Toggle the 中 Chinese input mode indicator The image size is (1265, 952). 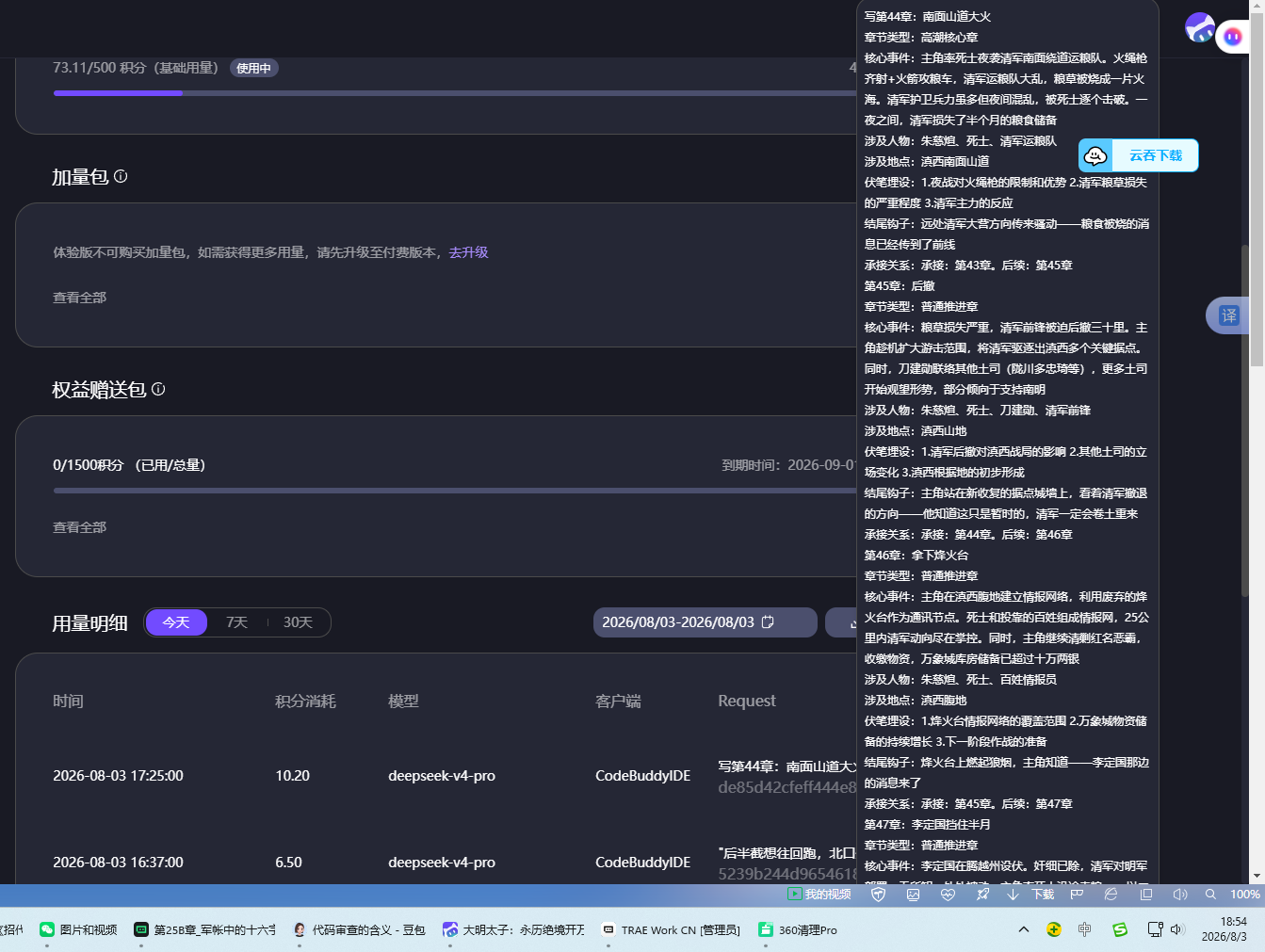[x=1085, y=929]
